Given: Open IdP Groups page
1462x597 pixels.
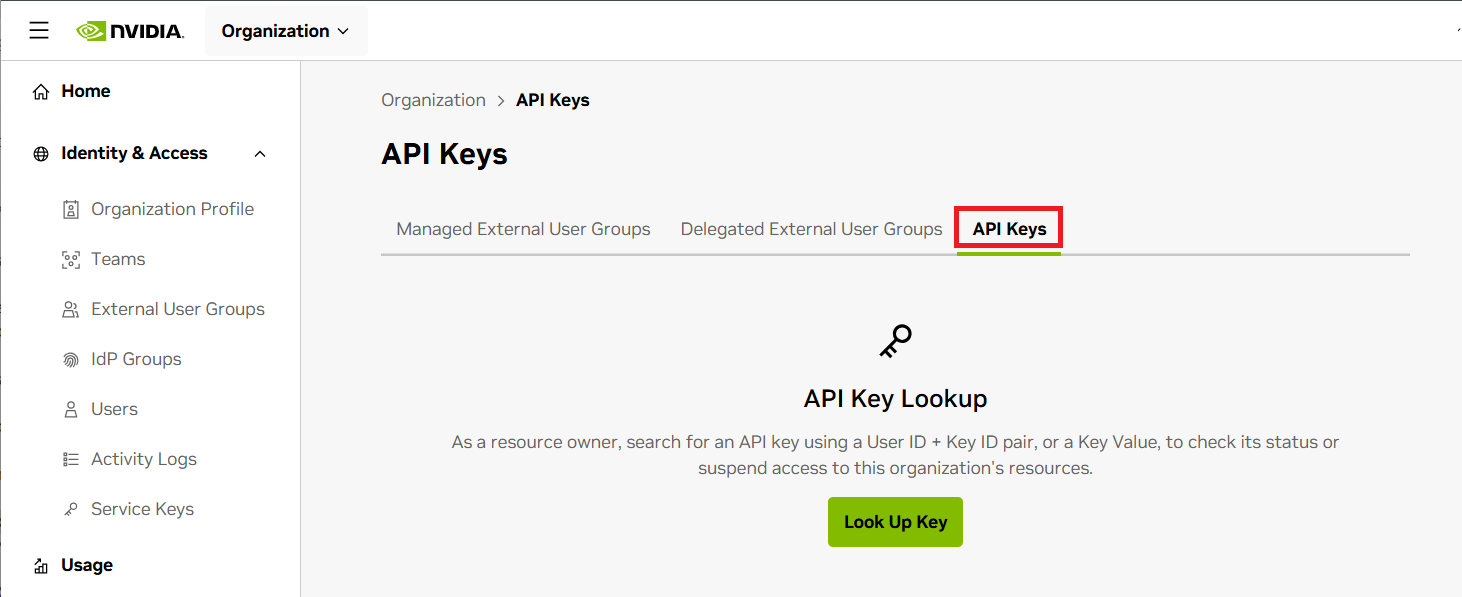Looking at the screenshot, I should (x=136, y=359).
